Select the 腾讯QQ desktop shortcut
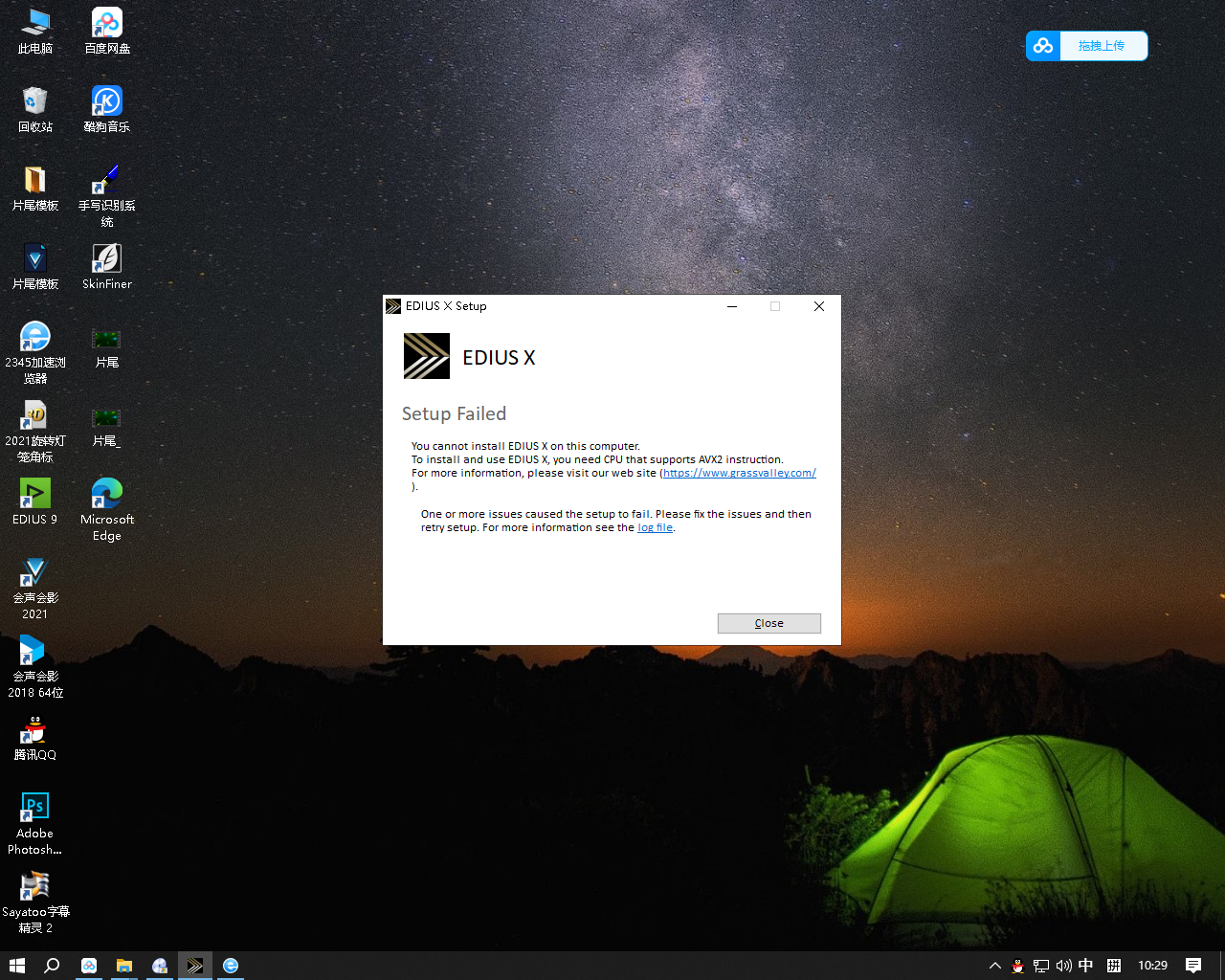This screenshot has width=1225, height=980. point(35,737)
